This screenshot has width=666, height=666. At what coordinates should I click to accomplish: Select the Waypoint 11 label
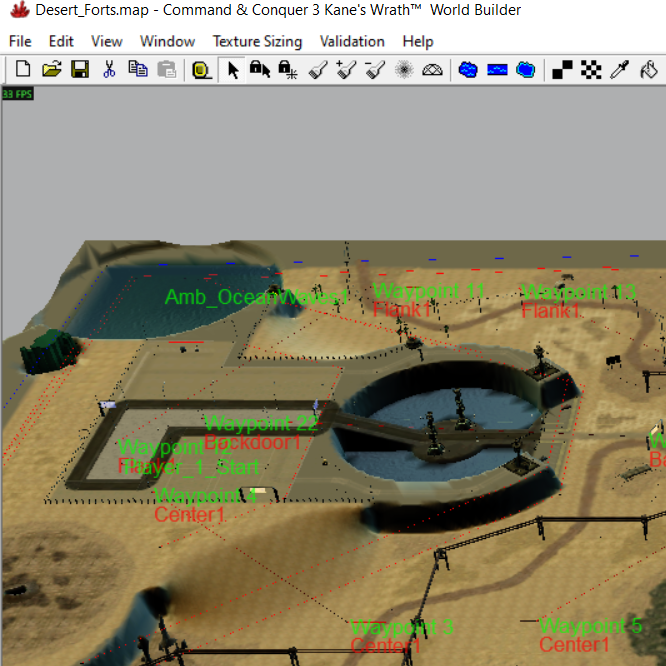pos(429,291)
